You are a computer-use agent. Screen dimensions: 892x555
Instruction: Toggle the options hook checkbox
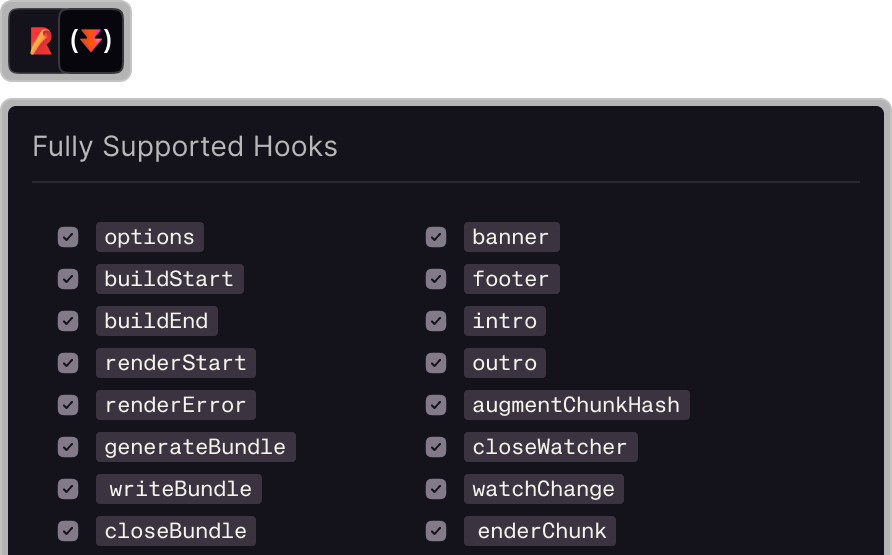[x=68, y=237]
